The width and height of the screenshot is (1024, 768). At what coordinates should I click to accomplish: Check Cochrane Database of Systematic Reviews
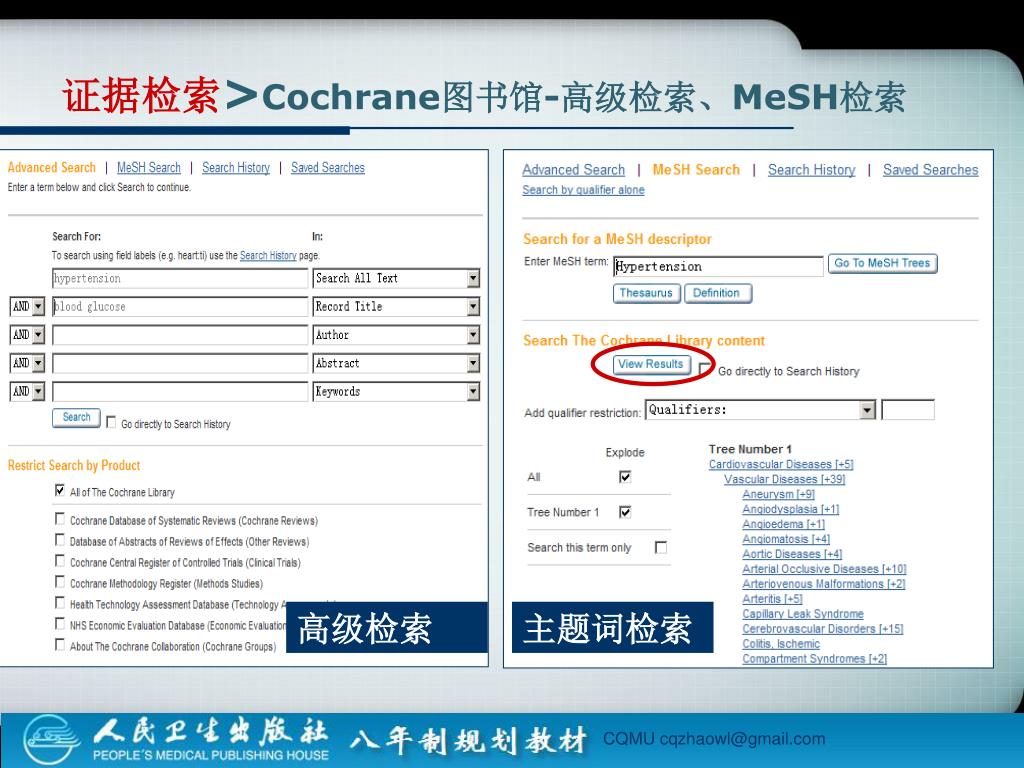(x=60, y=519)
